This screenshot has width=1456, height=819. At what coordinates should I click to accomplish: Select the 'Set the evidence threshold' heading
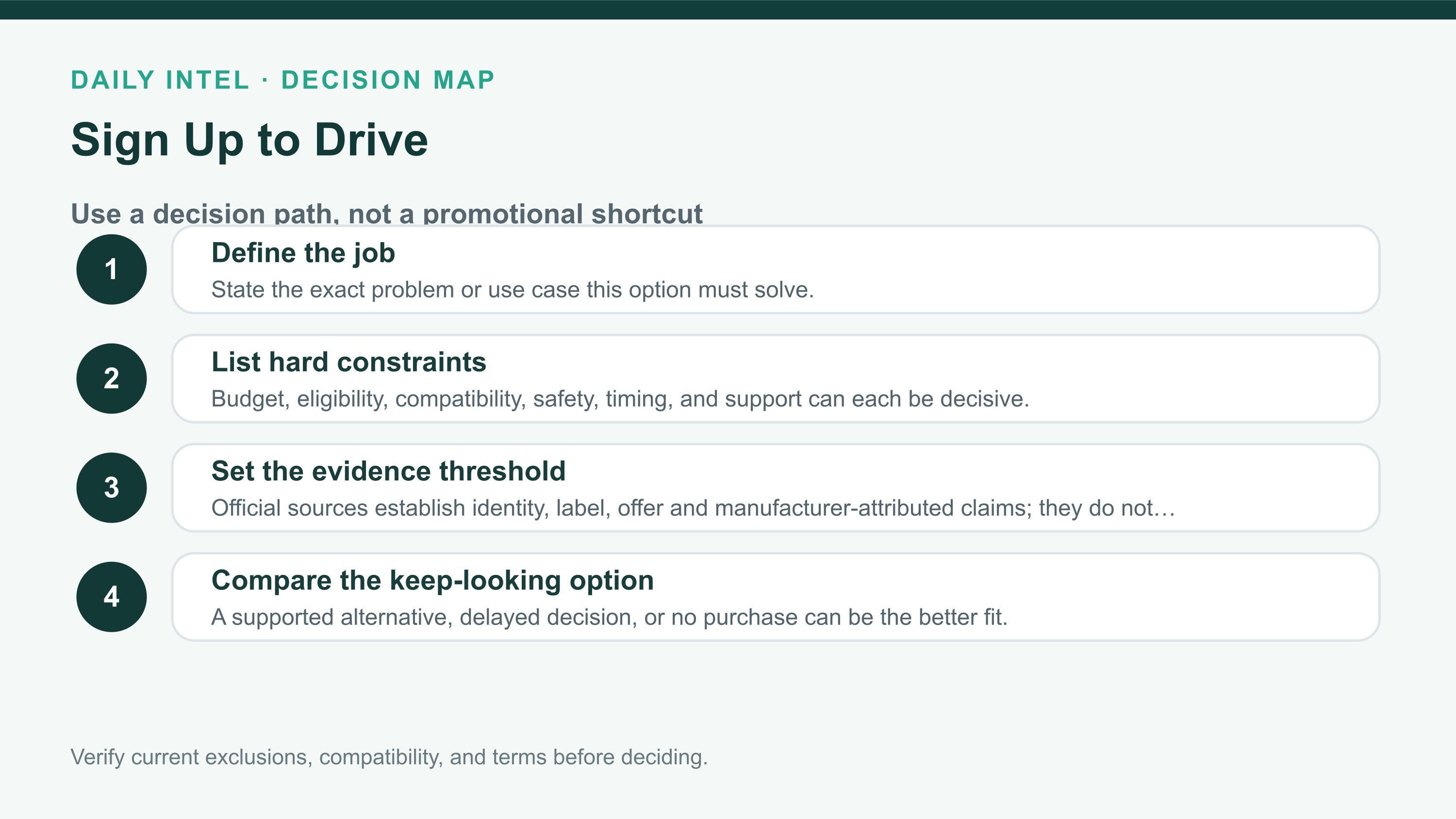(388, 471)
